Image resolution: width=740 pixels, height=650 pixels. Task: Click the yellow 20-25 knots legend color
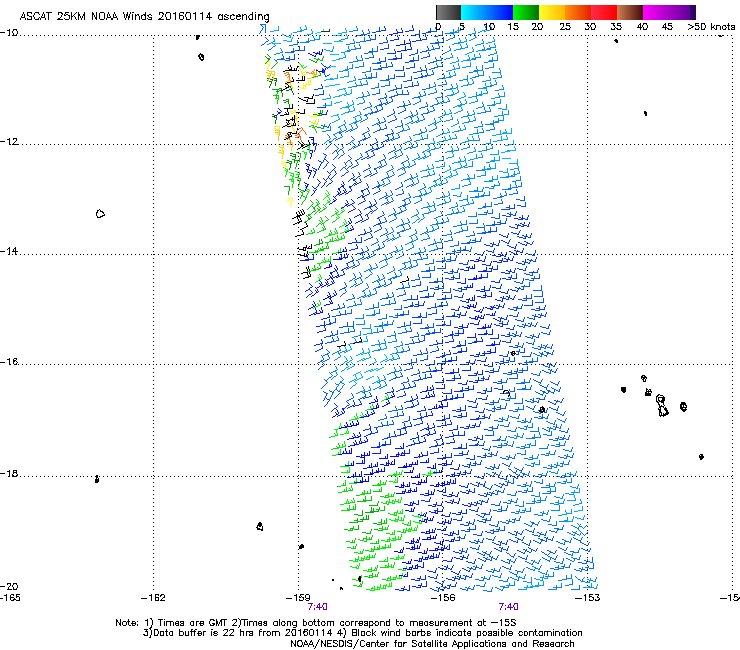coord(552,12)
